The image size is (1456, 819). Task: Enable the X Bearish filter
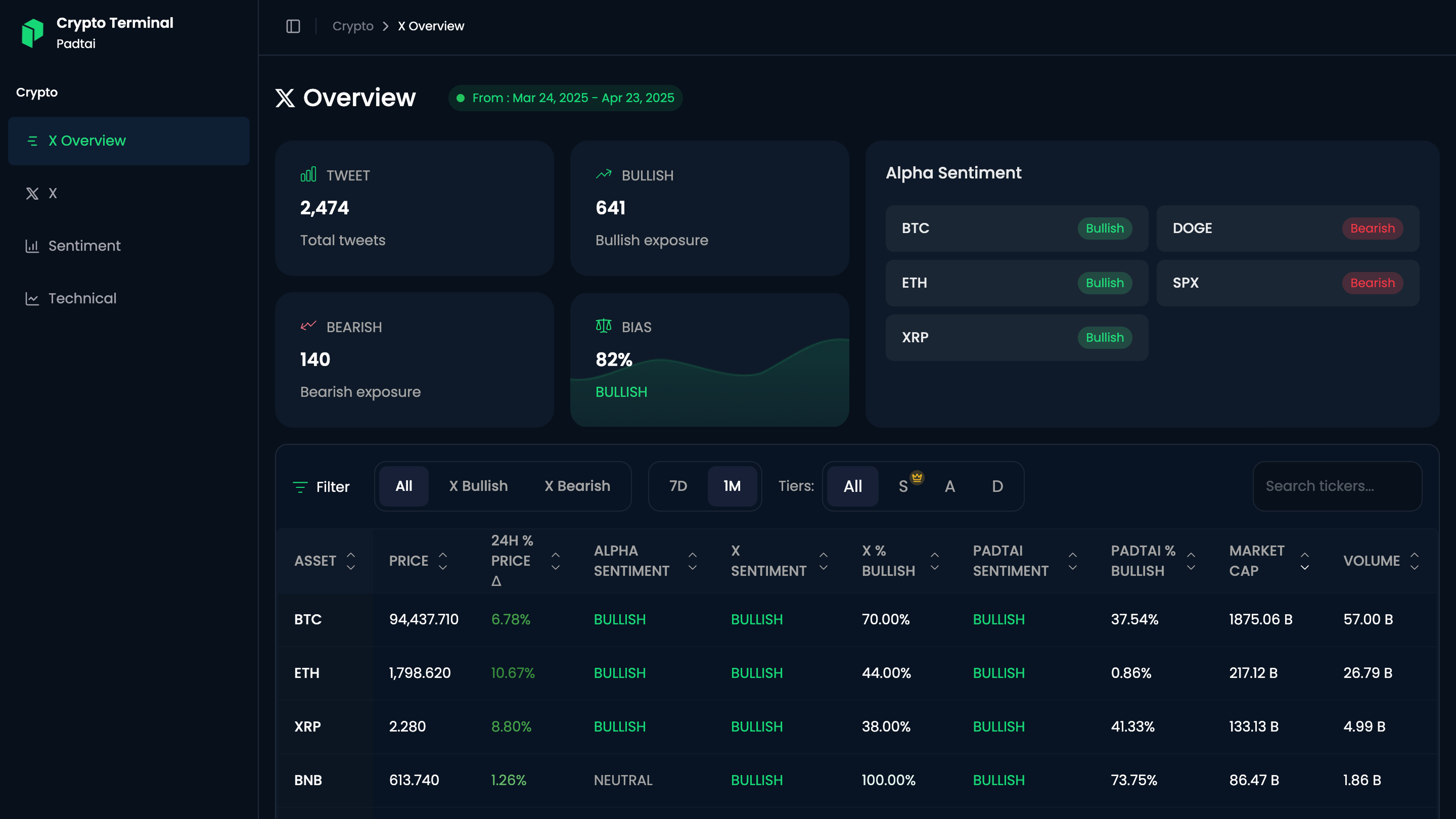pyautogui.click(x=577, y=486)
